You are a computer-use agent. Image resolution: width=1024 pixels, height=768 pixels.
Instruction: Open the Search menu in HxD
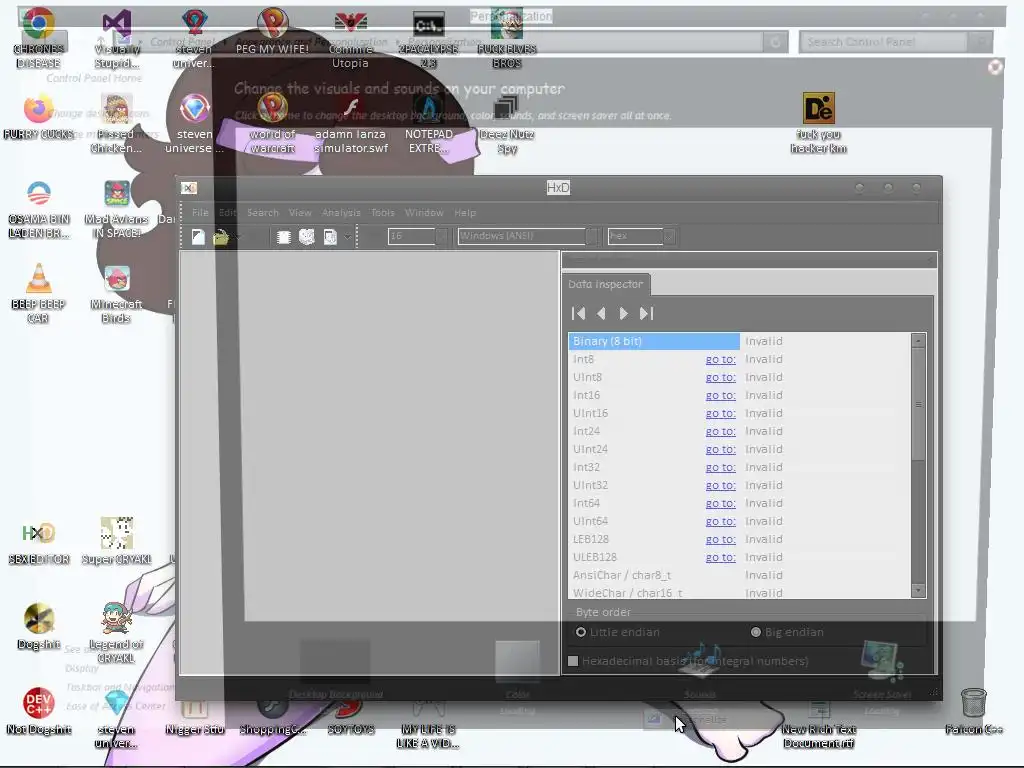(x=263, y=213)
